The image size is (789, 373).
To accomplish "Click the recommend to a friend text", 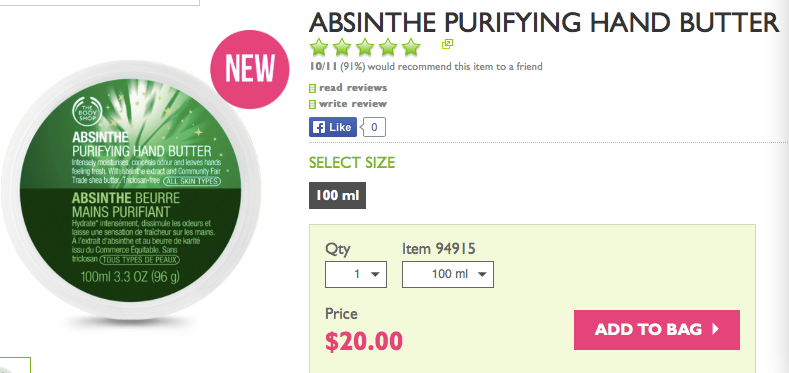I will click(426, 66).
